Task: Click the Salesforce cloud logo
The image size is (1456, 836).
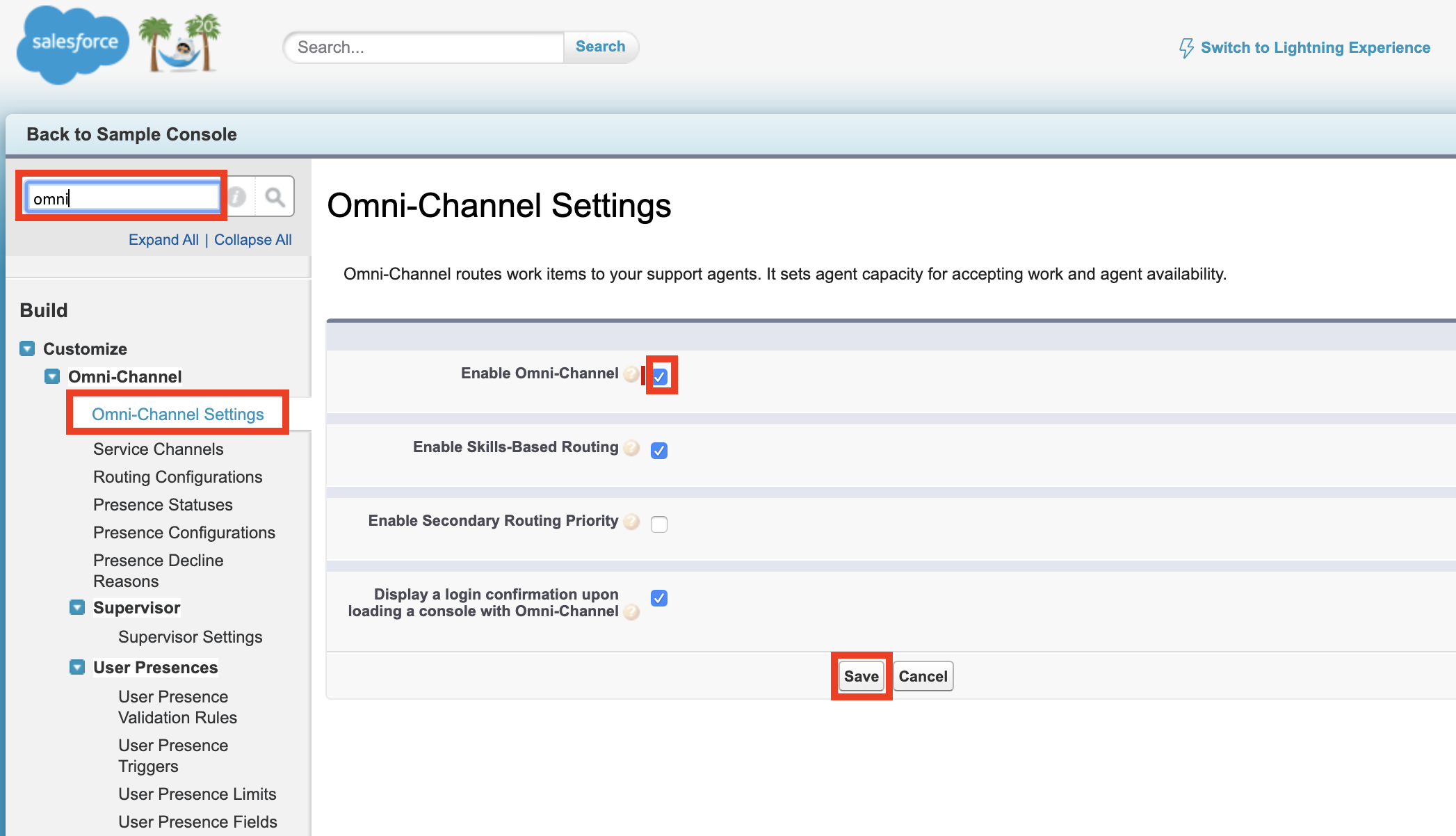Action: pyautogui.click(x=72, y=43)
